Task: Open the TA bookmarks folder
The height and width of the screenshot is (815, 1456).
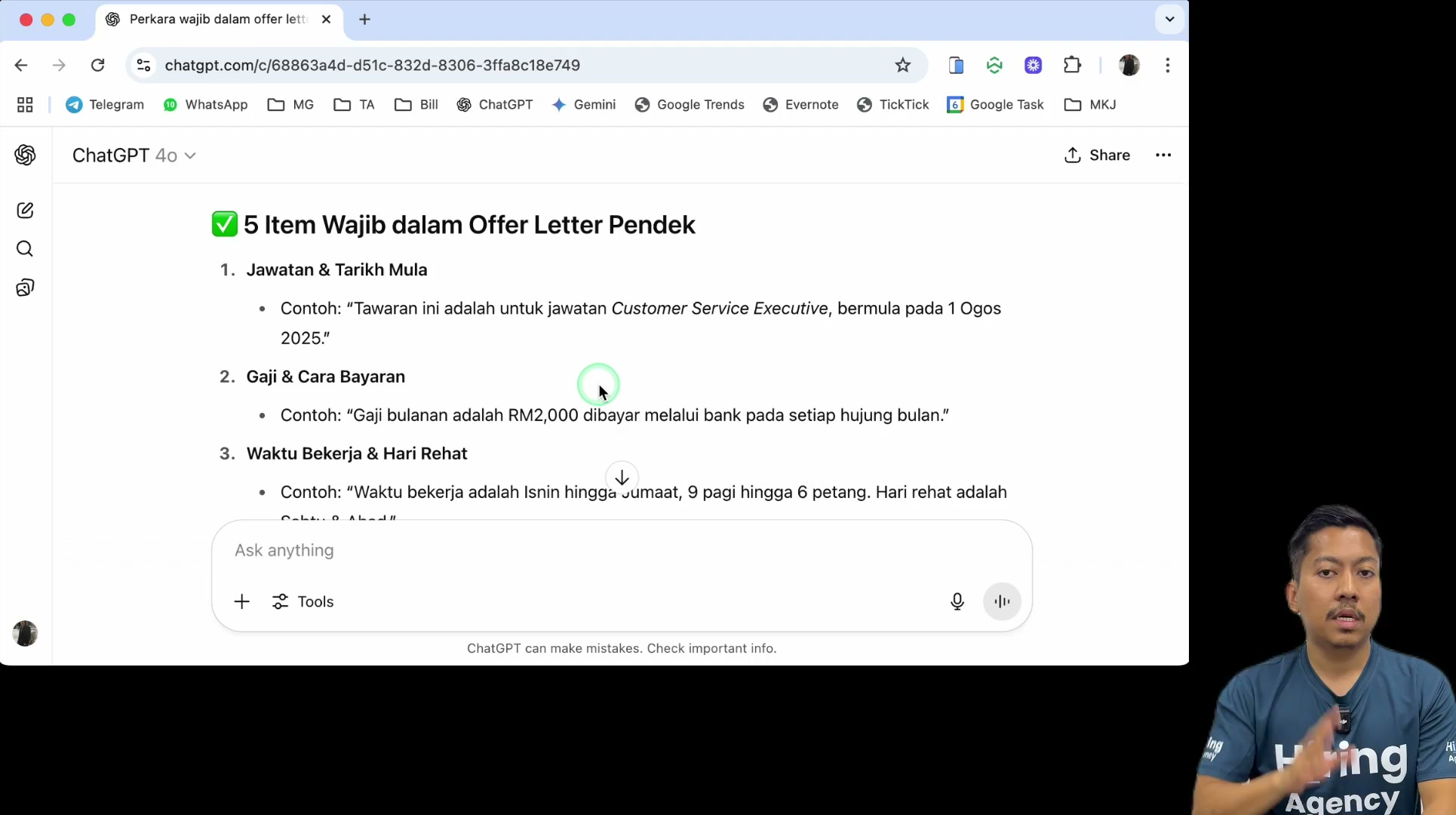Action: (355, 105)
